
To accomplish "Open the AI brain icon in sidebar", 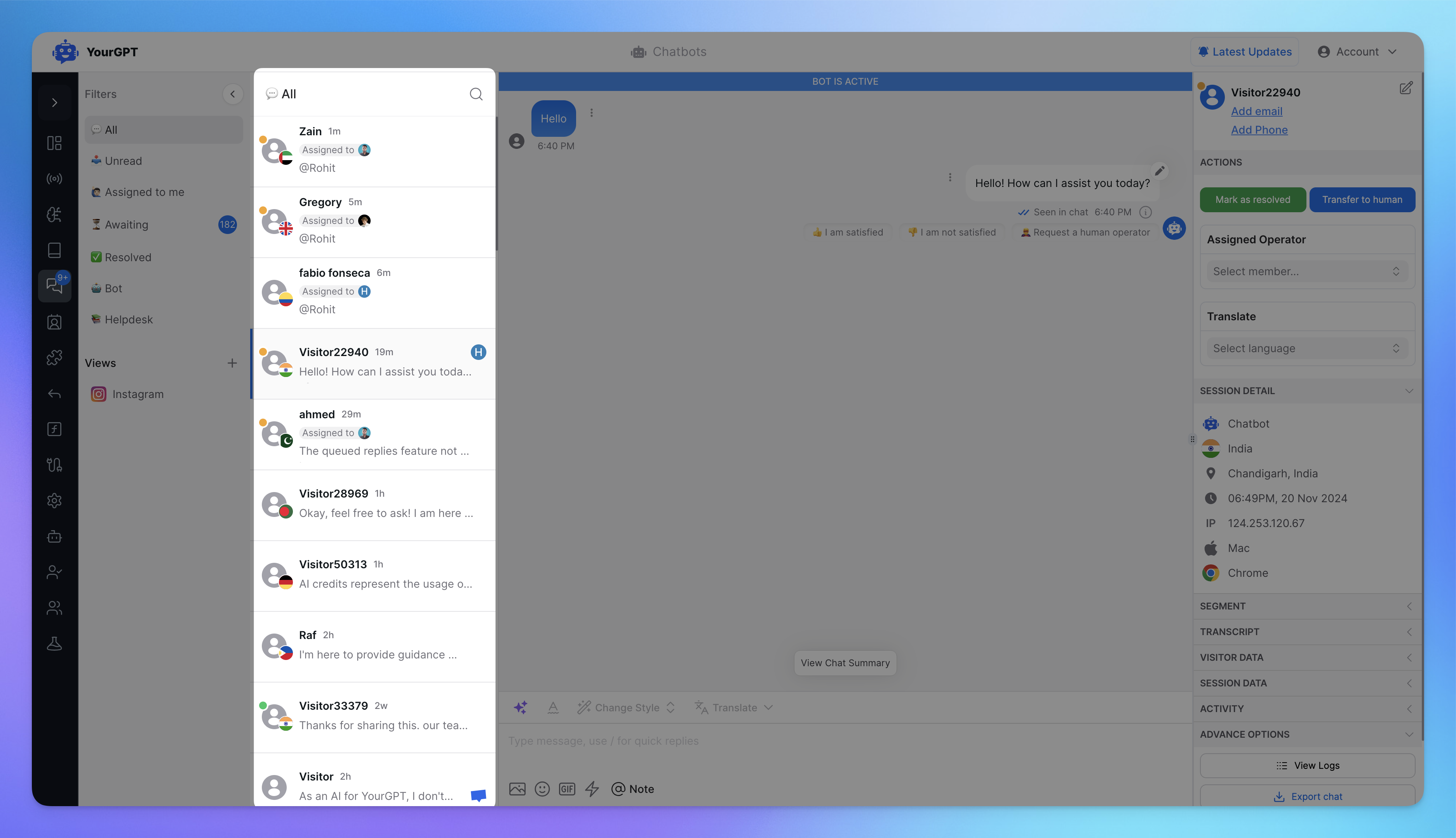I will point(55,215).
